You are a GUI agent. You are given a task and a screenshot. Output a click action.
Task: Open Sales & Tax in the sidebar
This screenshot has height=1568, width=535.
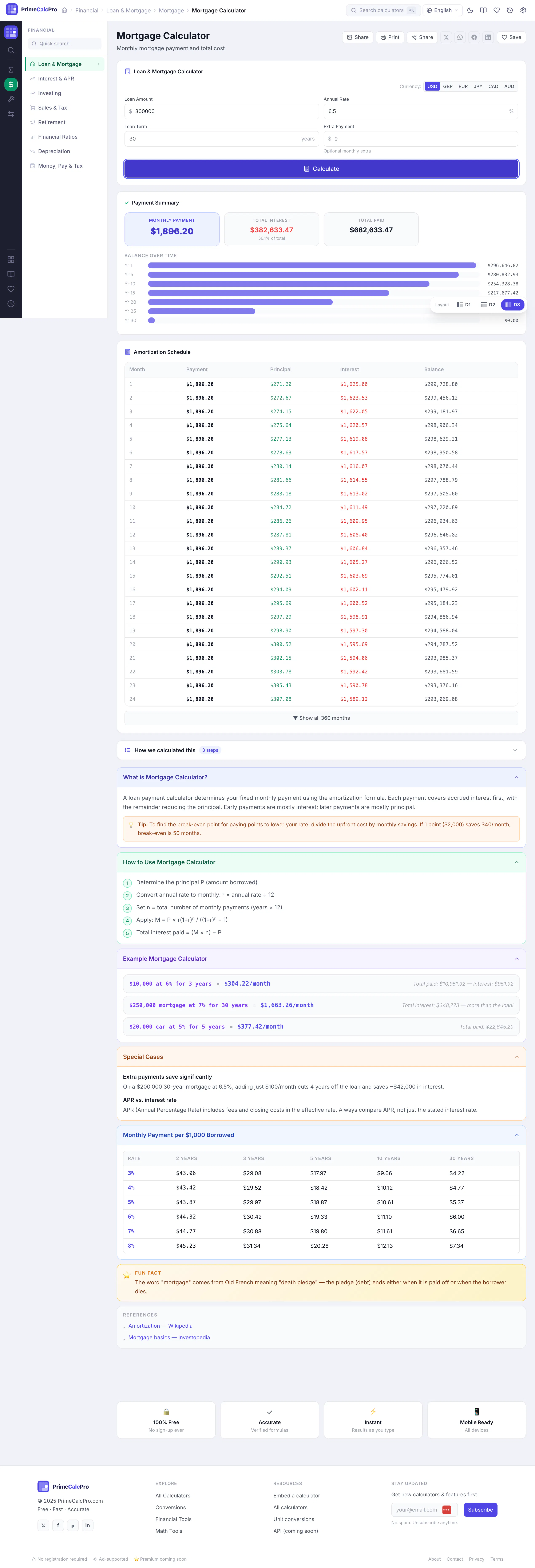64,108
